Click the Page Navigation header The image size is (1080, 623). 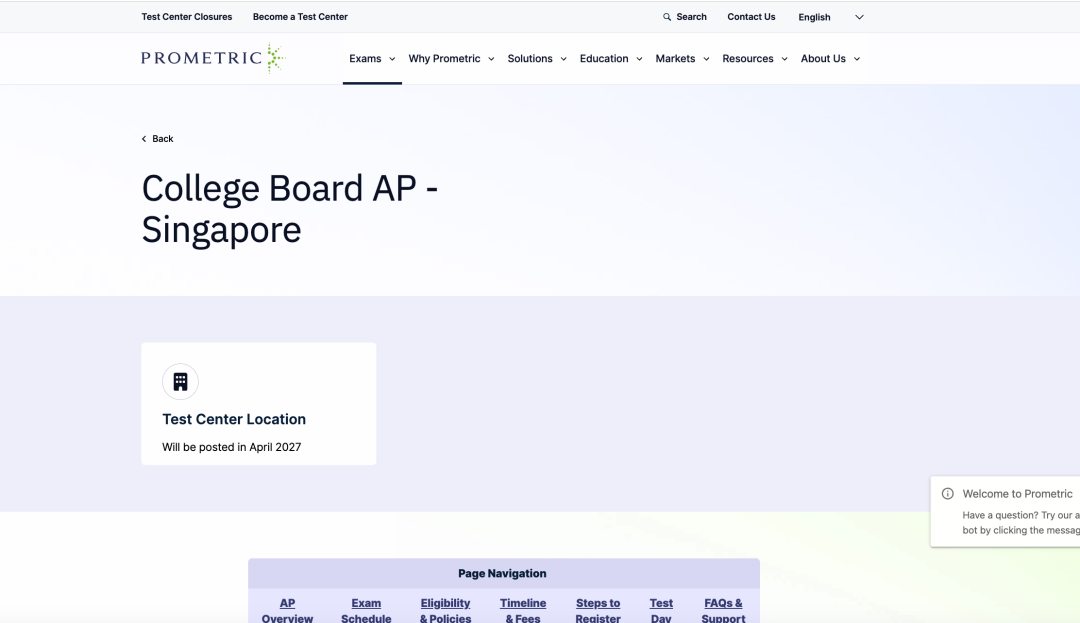point(502,573)
